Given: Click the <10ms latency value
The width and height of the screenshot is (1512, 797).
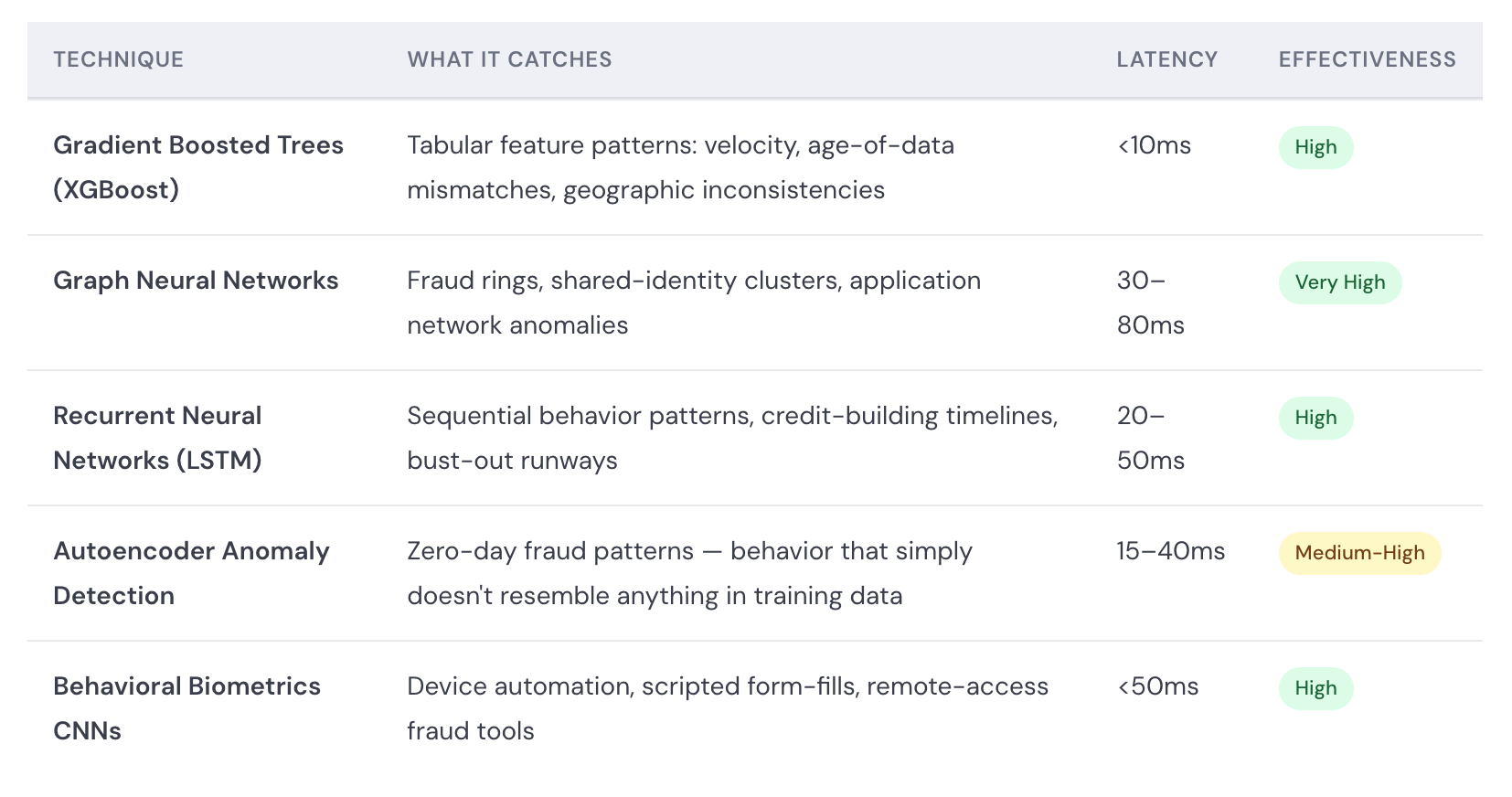Looking at the screenshot, I should pyautogui.click(x=1154, y=145).
